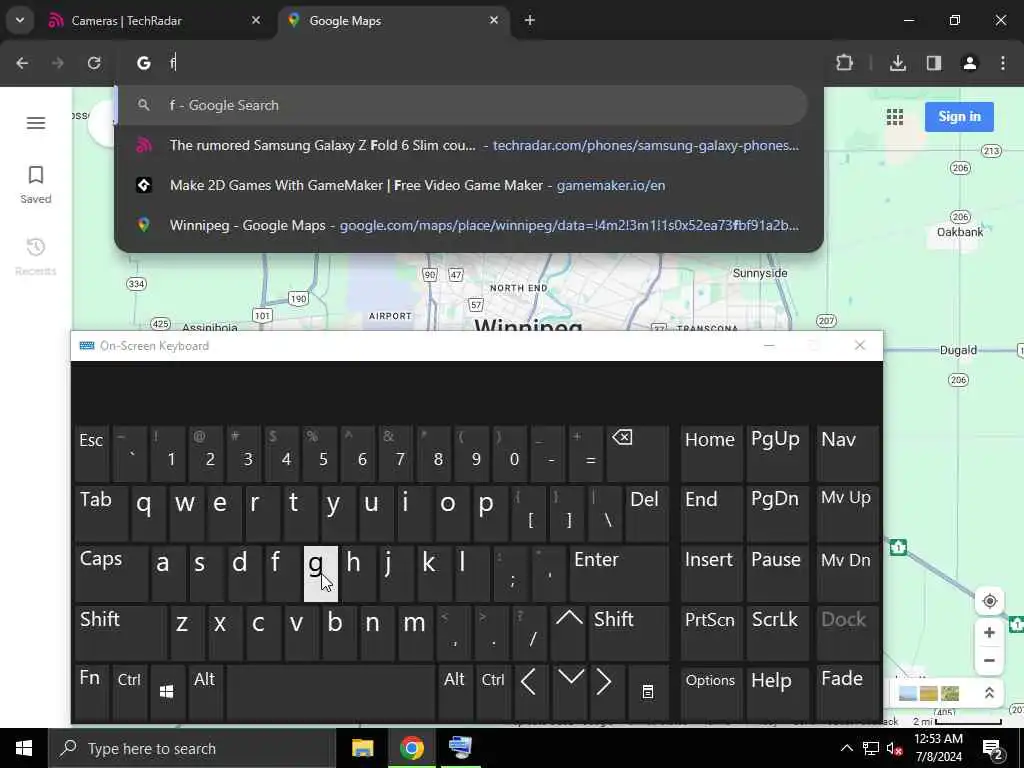Viewport: 1024px width, 768px height.
Task: Click the Enter key on keyboard
Action: [x=619, y=573]
